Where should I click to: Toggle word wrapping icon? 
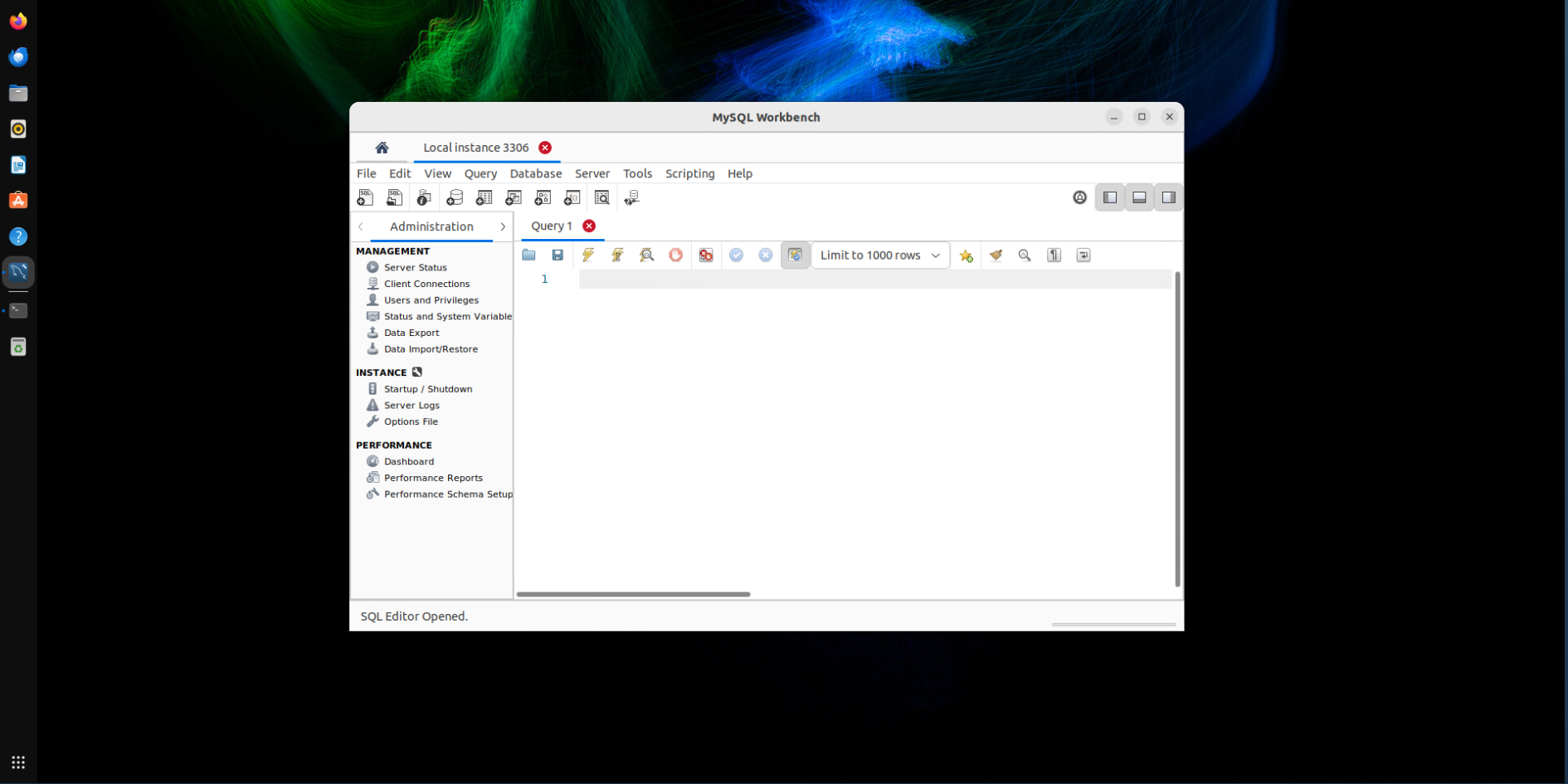coord(1083,255)
